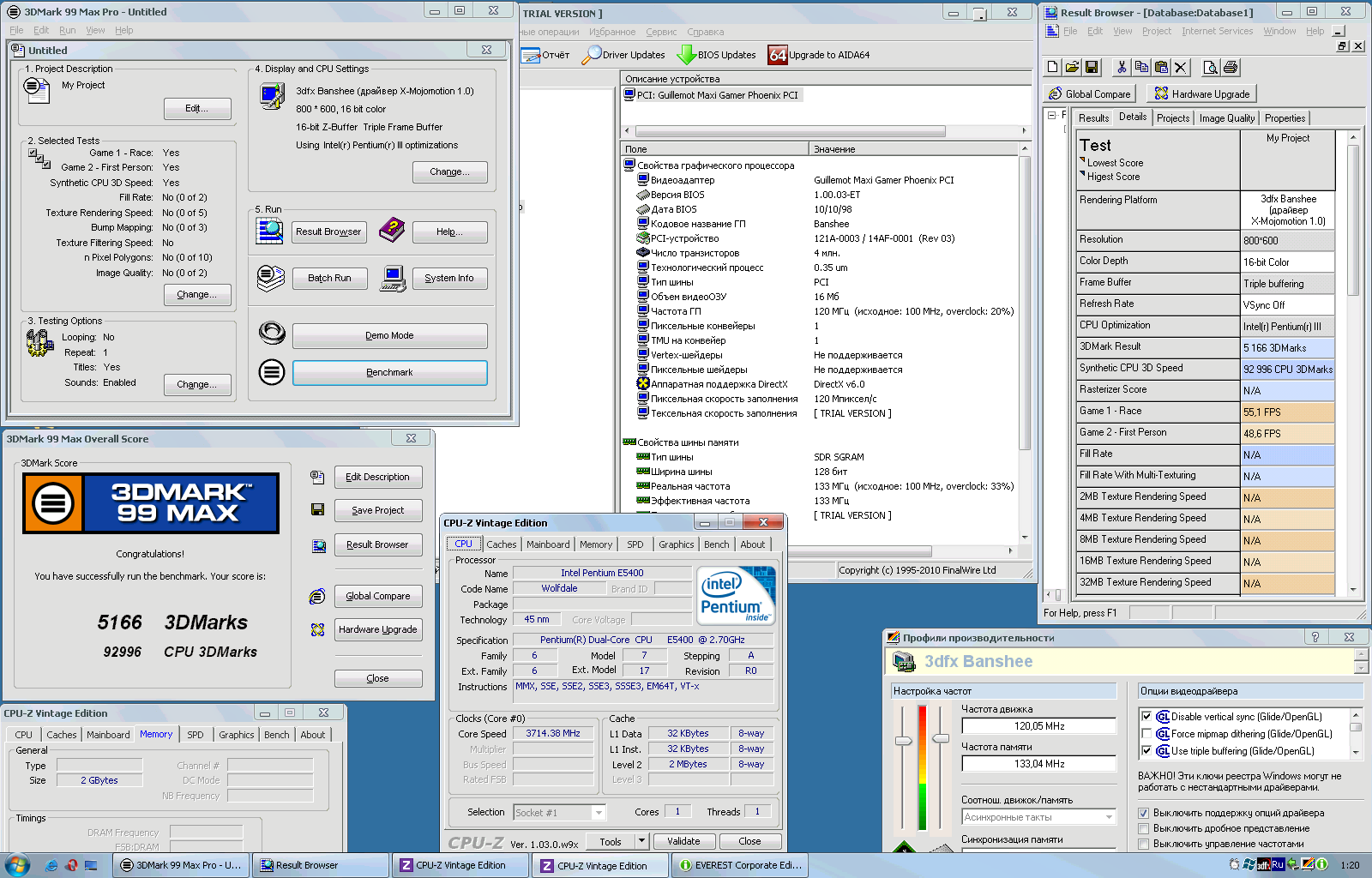Open the Caches tab in front CPU-Z window
This screenshot has height=878, width=1372.
click(501, 544)
